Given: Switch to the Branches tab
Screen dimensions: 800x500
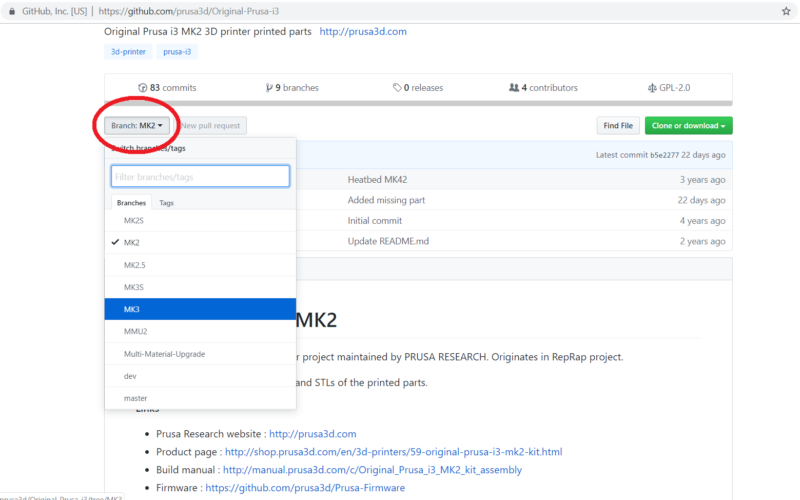Looking at the screenshot, I should tap(131, 202).
